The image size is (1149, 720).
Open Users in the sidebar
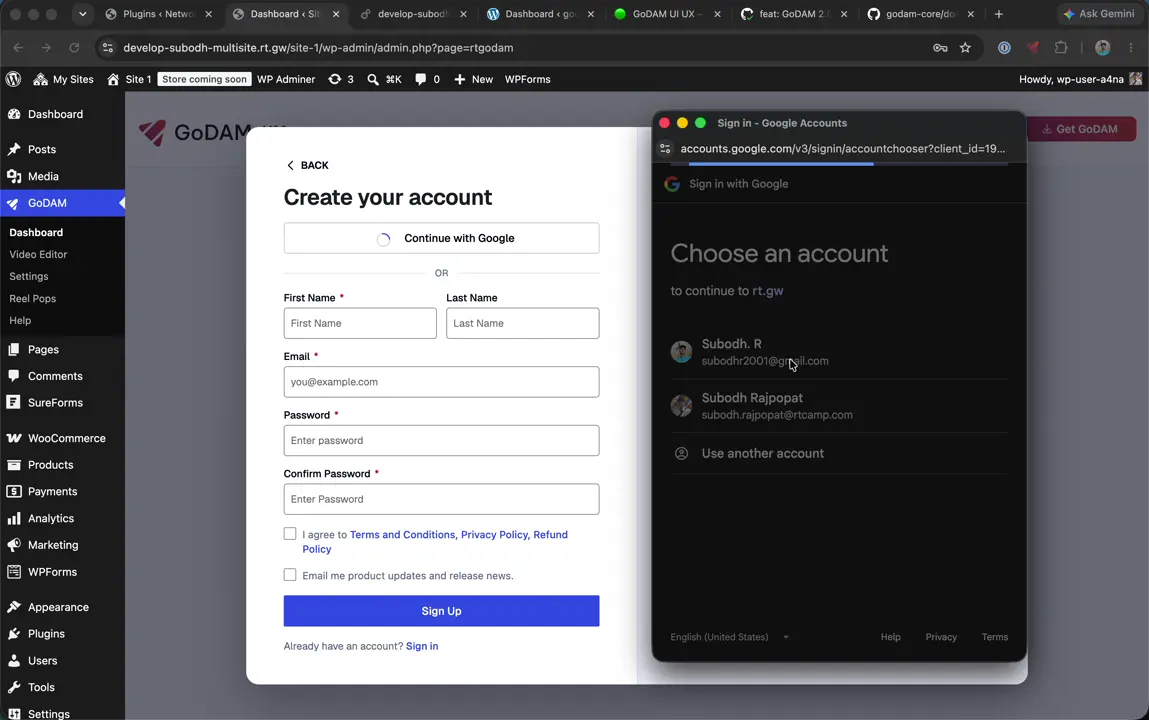(43, 661)
